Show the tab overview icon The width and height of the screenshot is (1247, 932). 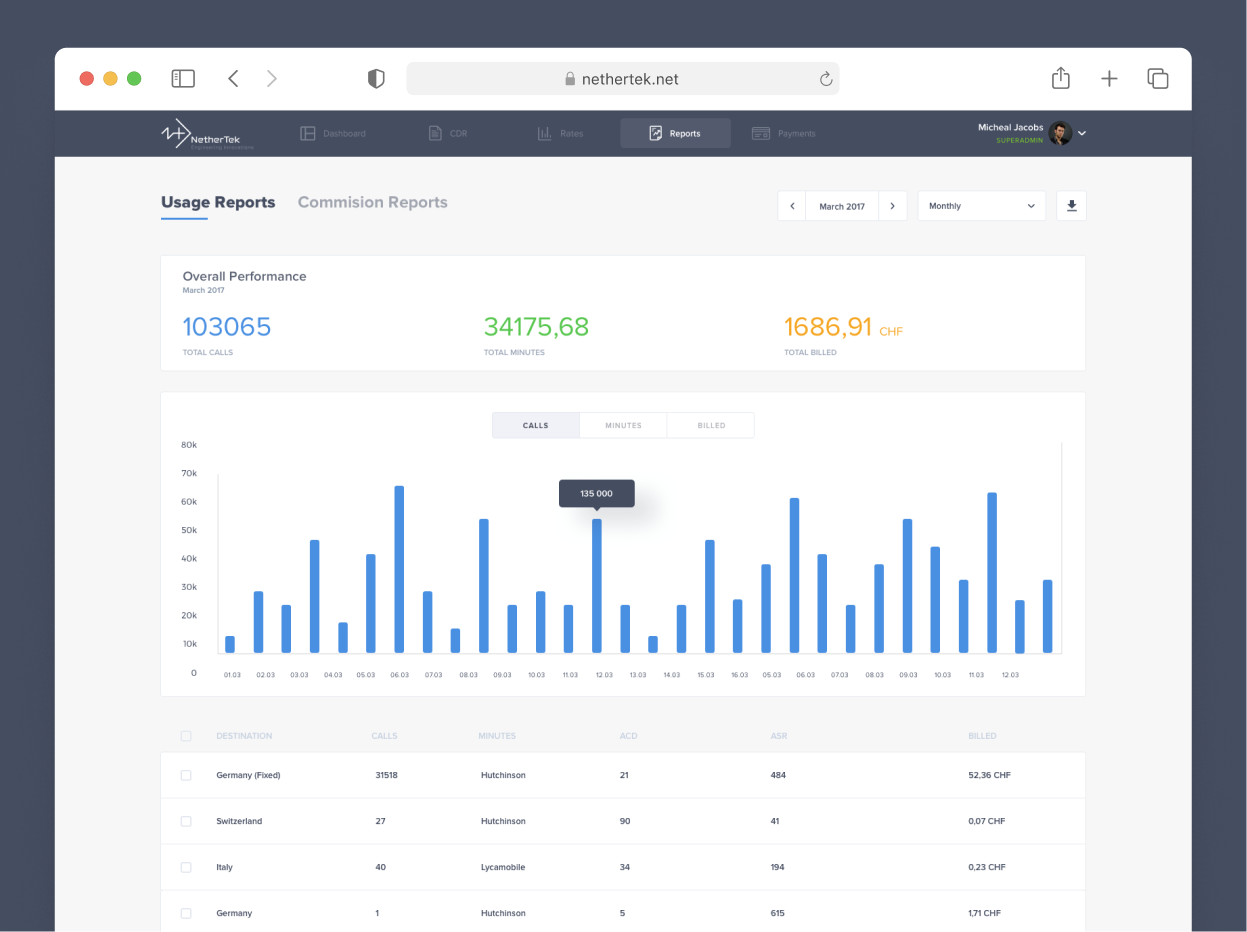[1158, 79]
